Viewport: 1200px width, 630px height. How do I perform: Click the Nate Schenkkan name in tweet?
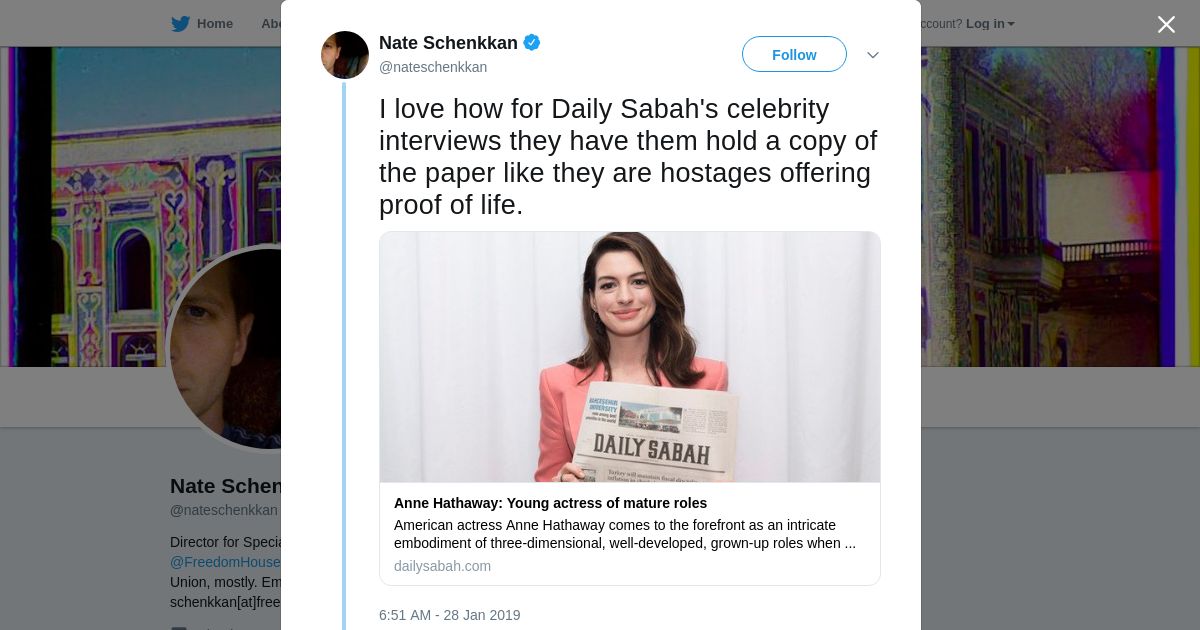448,43
